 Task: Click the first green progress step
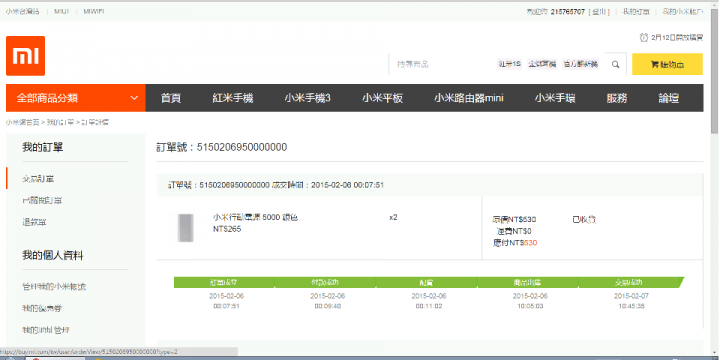tap(224, 282)
